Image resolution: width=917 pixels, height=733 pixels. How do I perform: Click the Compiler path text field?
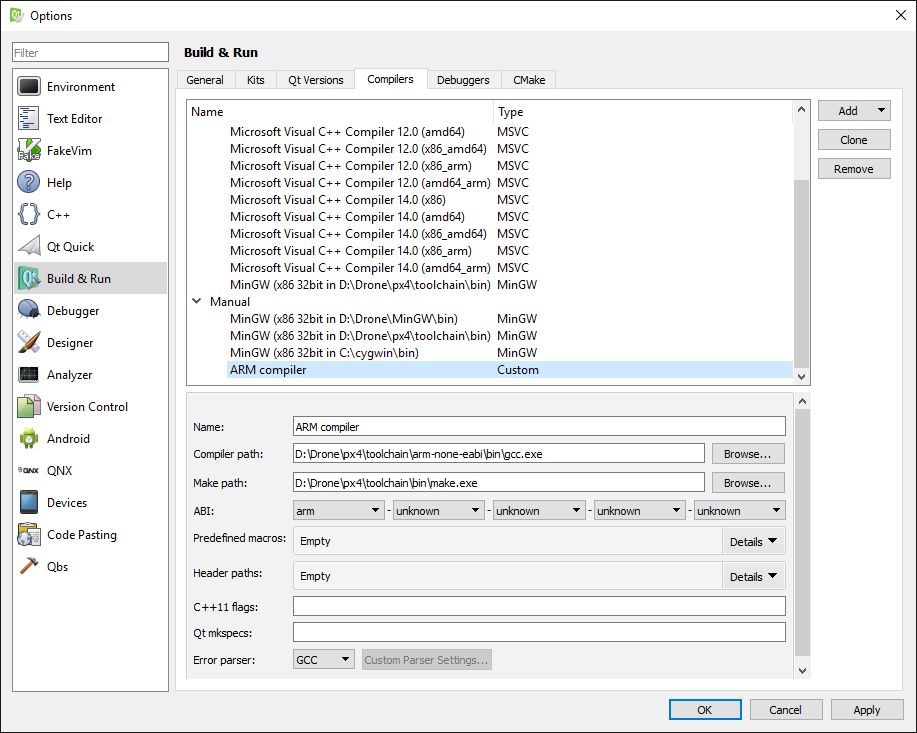(499, 453)
